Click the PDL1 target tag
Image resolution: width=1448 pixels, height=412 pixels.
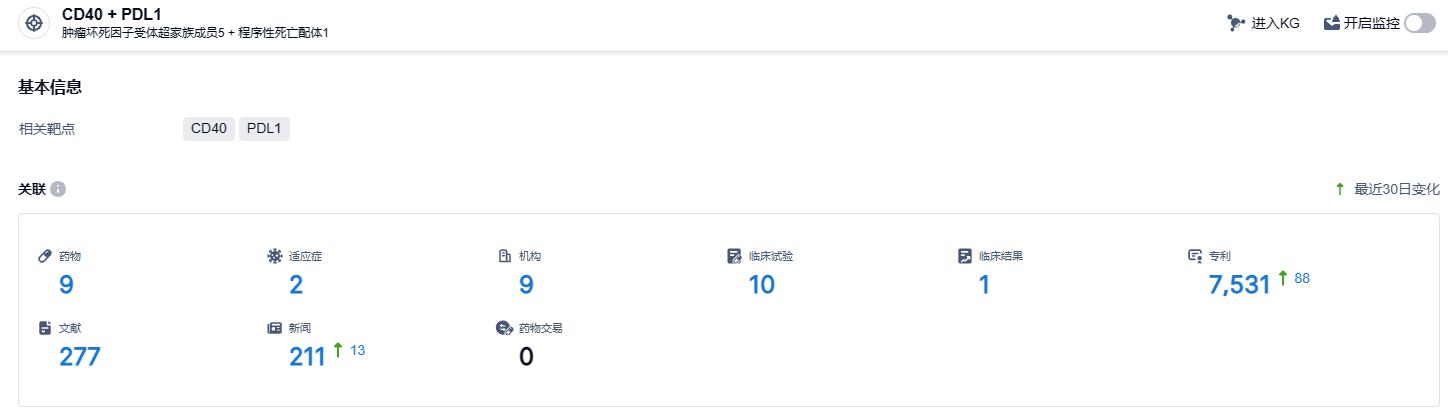click(x=264, y=129)
